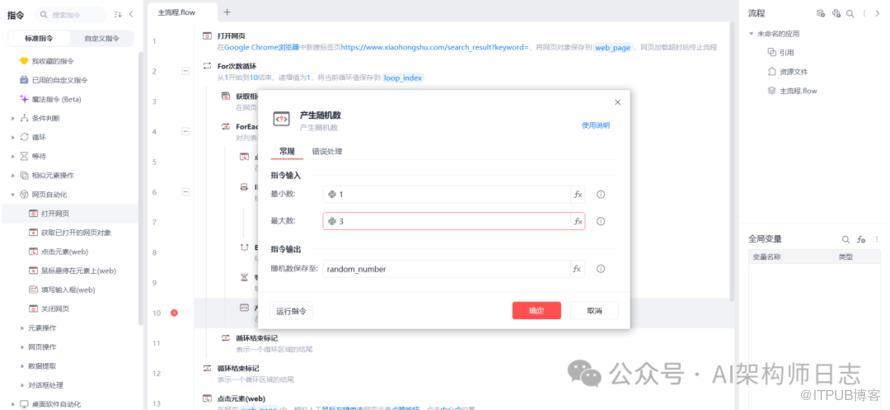This screenshot has height=410, width=890.
Task: Click the web_page variable tag in line 1
Action: pyautogui.click(x=613, y=48)
